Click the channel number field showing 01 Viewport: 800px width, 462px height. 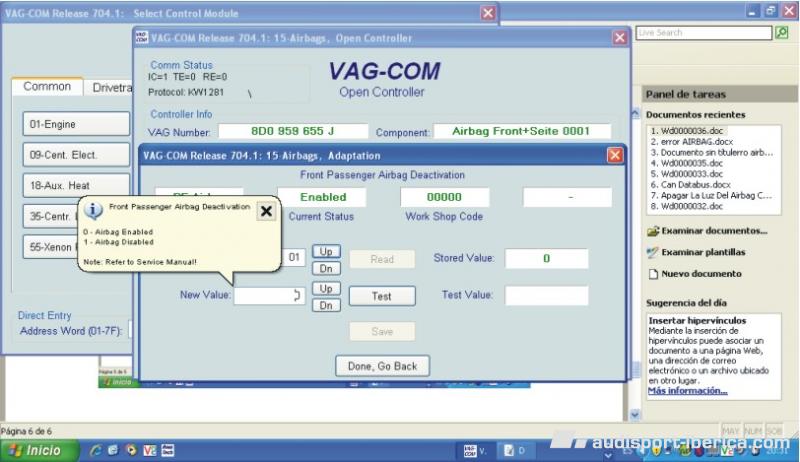pos(293,257)
